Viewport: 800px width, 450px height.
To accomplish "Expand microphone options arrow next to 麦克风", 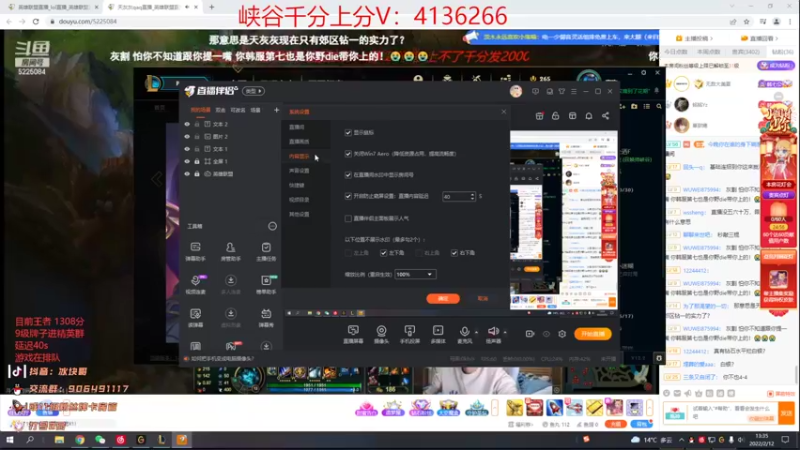I will tap(477, 332).
